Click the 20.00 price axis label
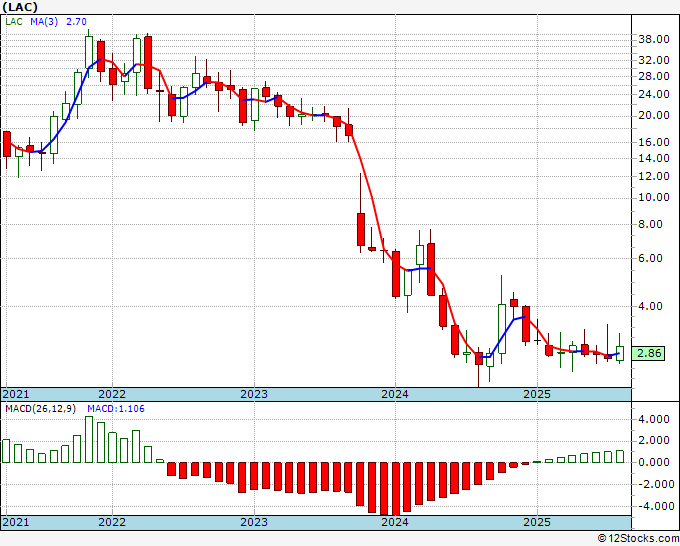This screenshot has height=546, width=680. [654, 115]
